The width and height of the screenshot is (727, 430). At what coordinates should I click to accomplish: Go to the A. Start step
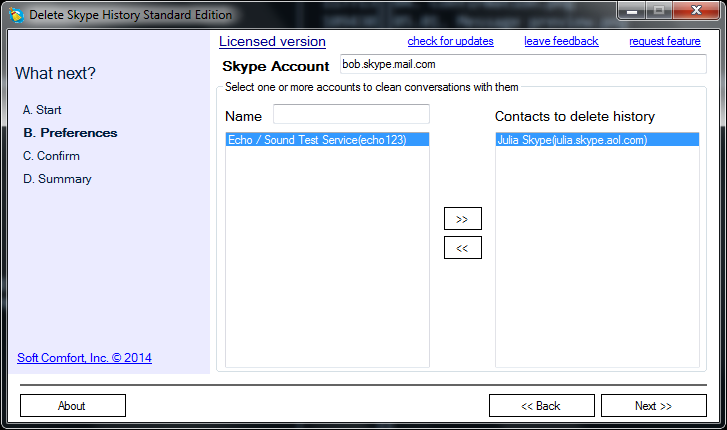pos(42,110)
